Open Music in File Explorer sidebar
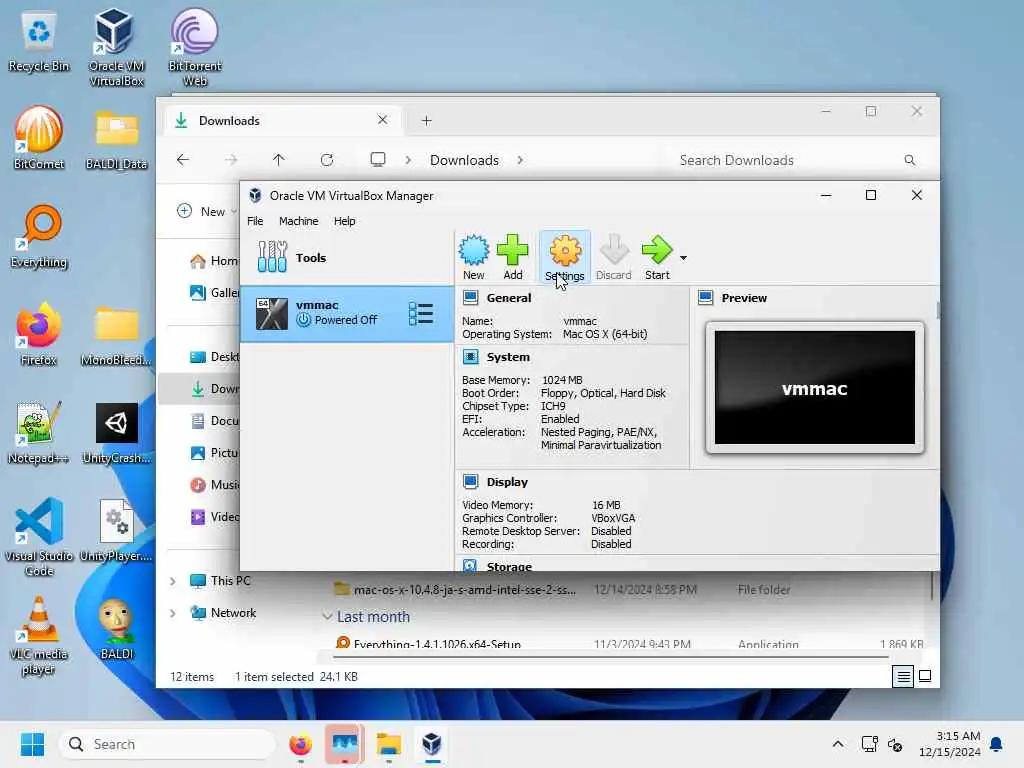The image size is (1024, 768). click(x=214, y=485)
